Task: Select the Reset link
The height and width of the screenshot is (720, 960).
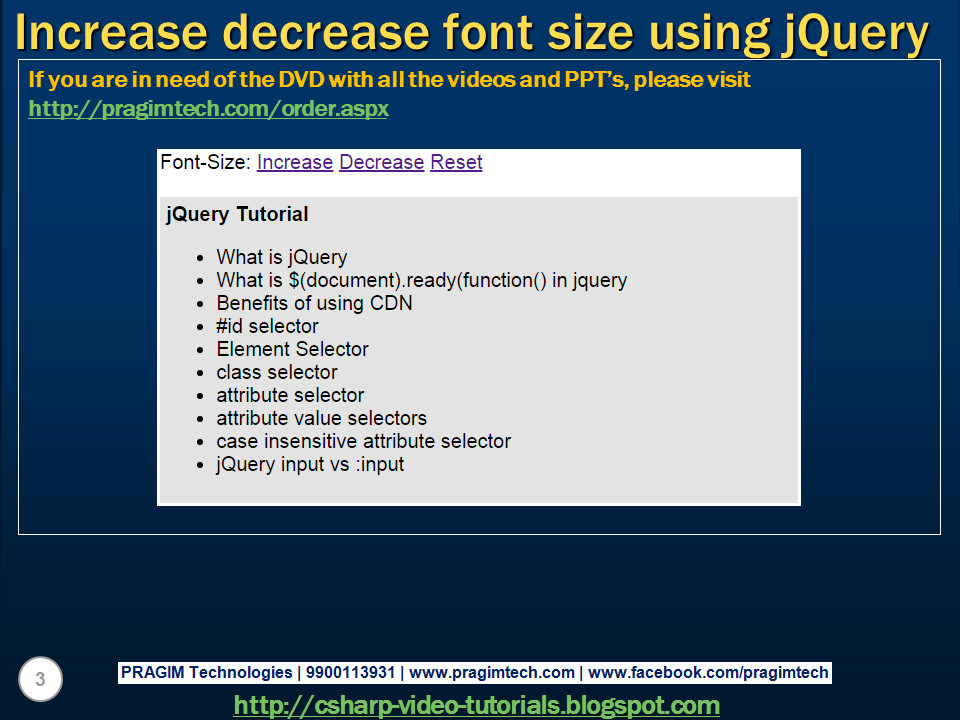Action: [456, 162]
